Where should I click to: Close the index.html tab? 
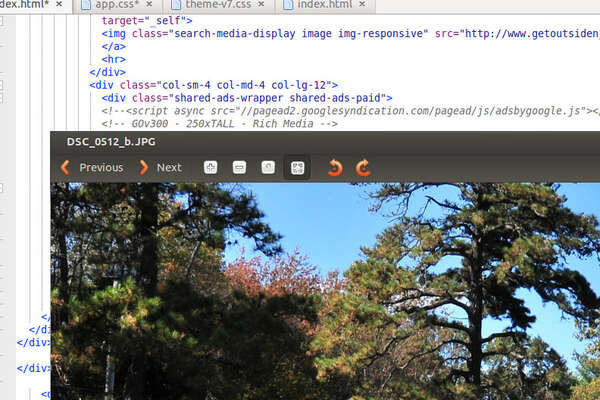[x=362, y=4]
